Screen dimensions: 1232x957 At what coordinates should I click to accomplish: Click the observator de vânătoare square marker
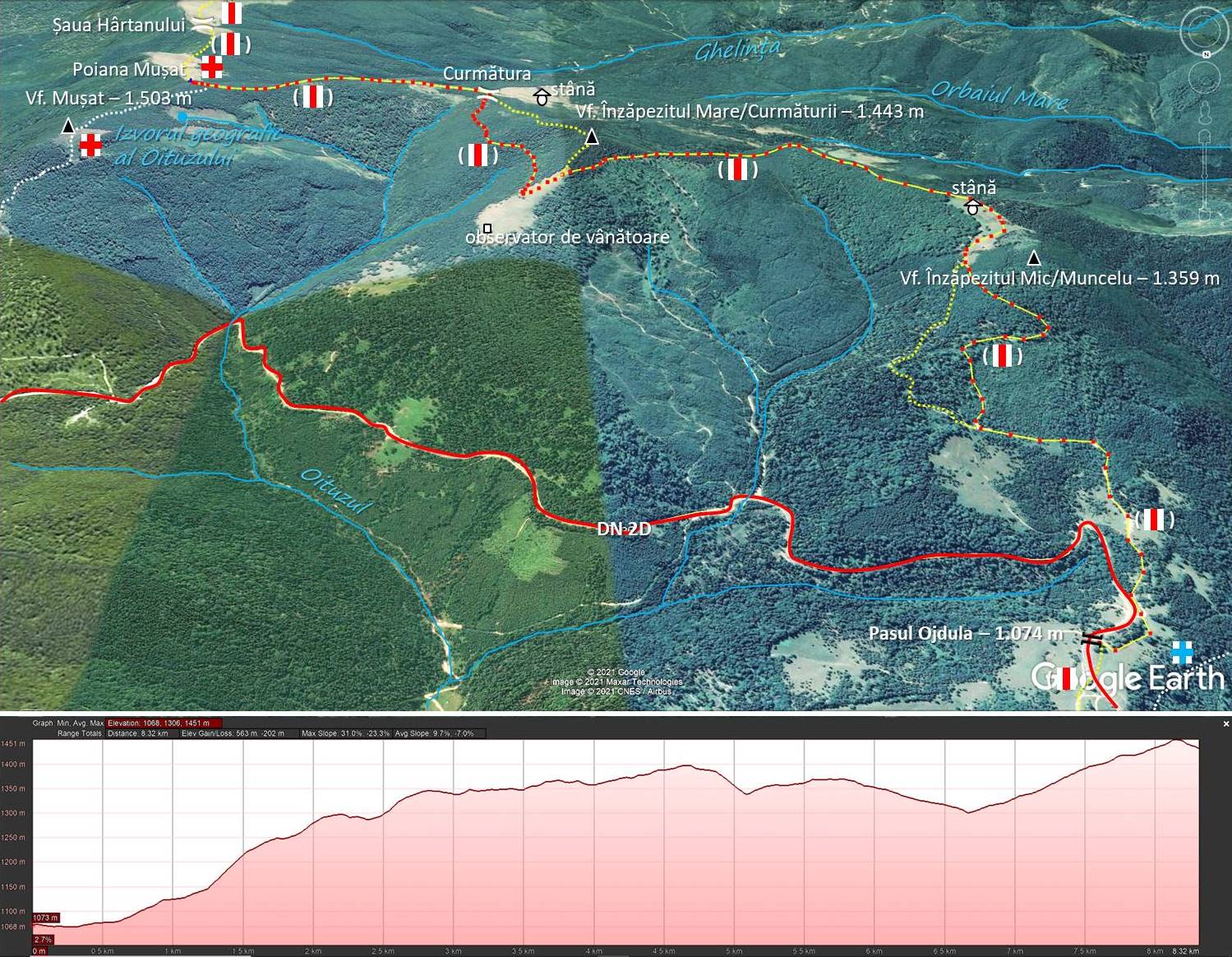tap(487, 228)
